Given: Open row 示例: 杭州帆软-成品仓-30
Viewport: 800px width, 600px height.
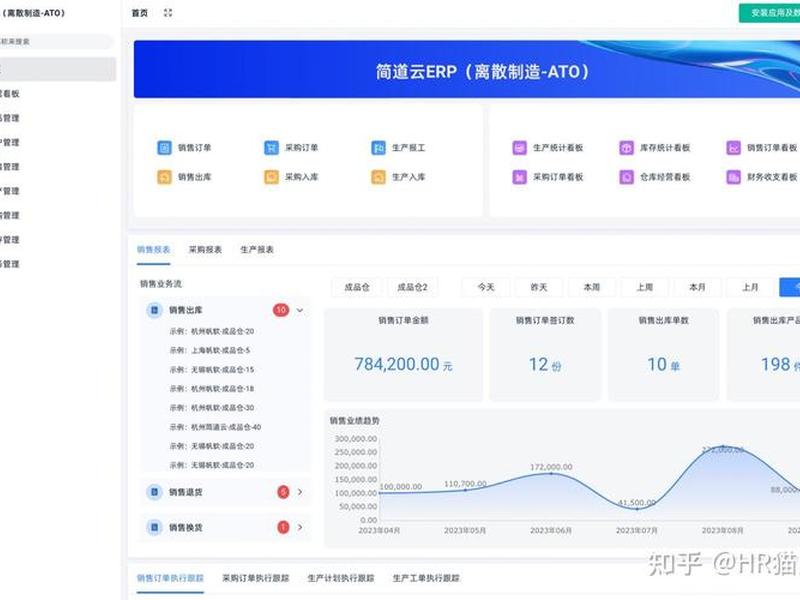Looking at the screenshot, I should pyautogui.click(x=212, y=408).
